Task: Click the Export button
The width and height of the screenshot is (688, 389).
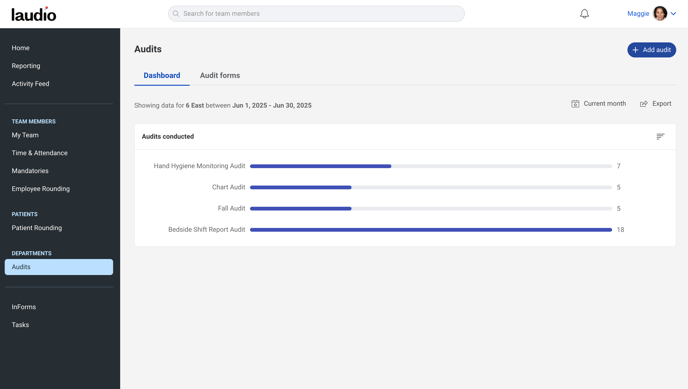Action: click(656, 103)
